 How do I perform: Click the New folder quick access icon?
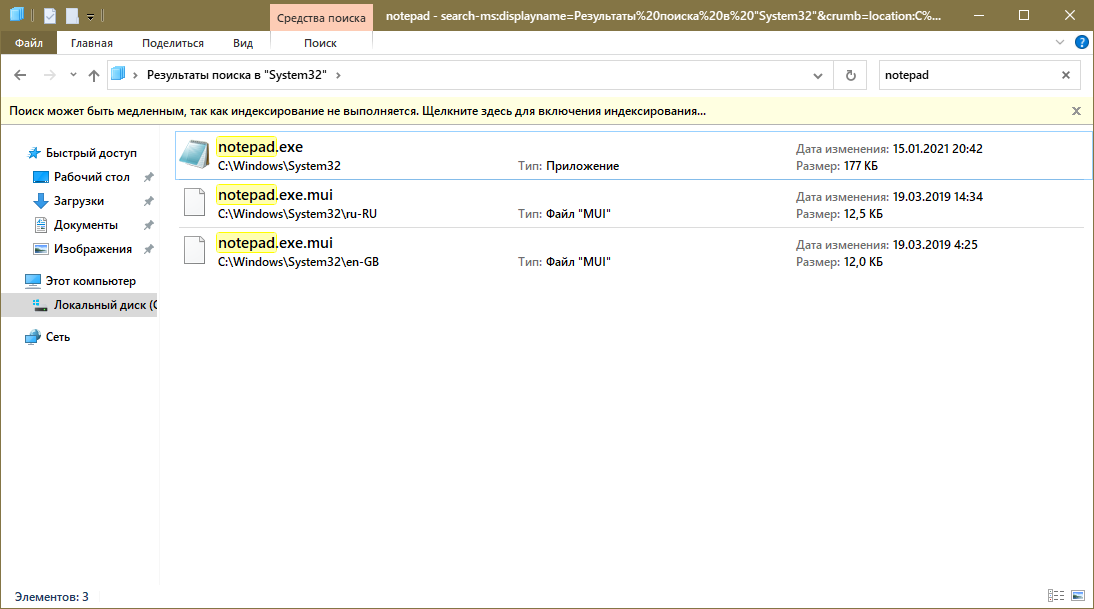(x=72, y=16)
